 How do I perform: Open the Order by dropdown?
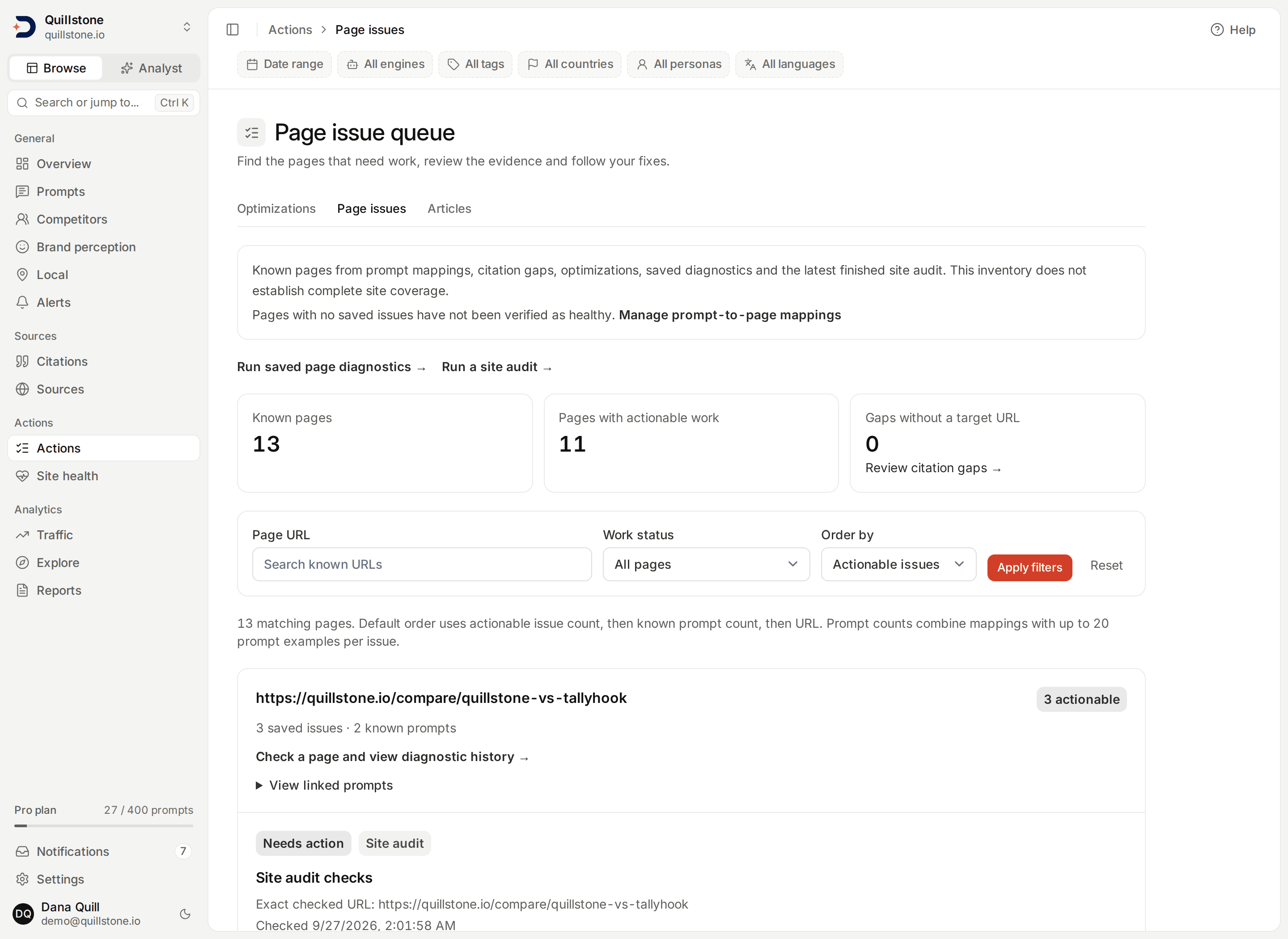click(898, 564)
